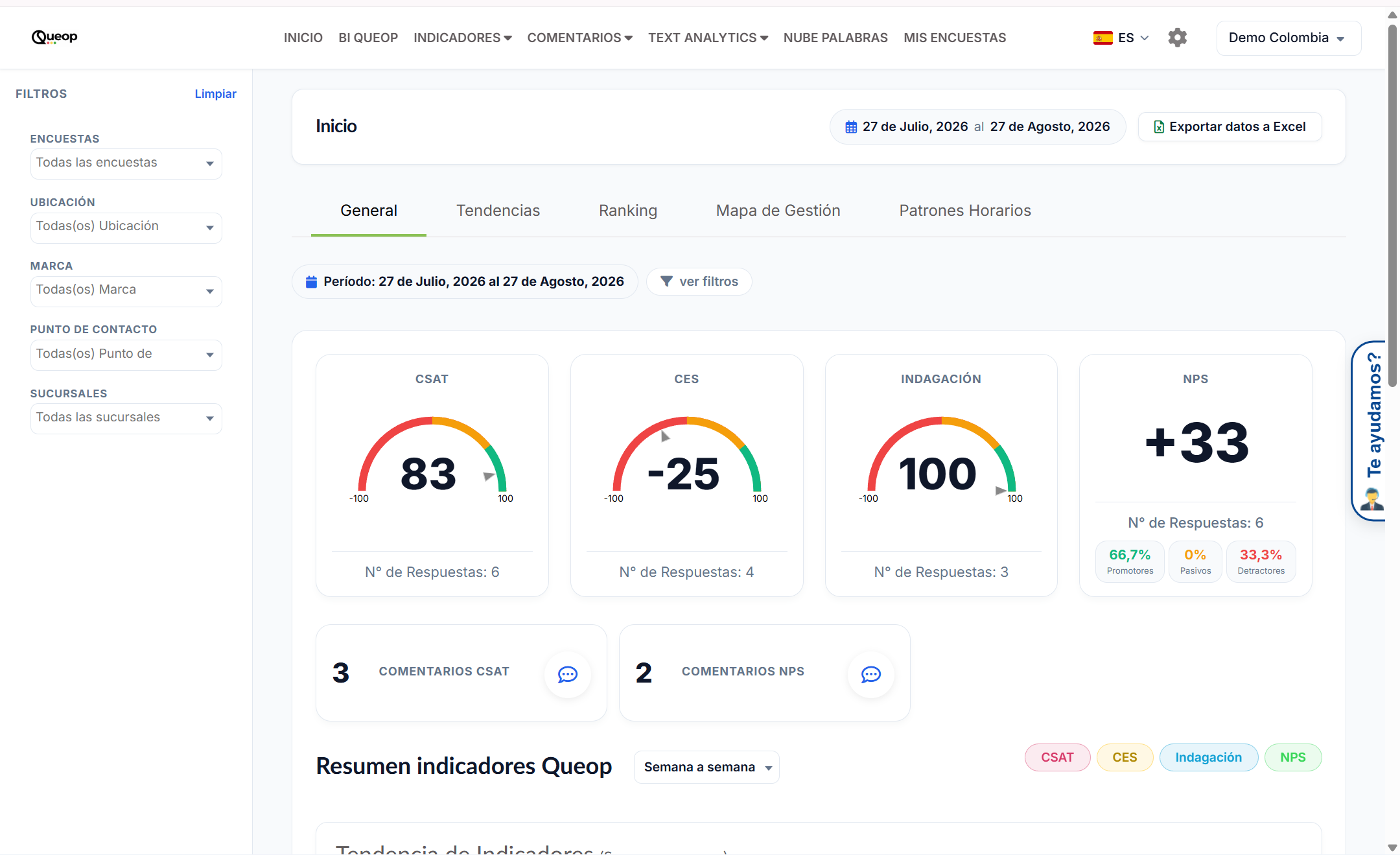The image size is (1400, 855).
Task: Click the scrollbar up arrow
Action: click(1392, 14)
